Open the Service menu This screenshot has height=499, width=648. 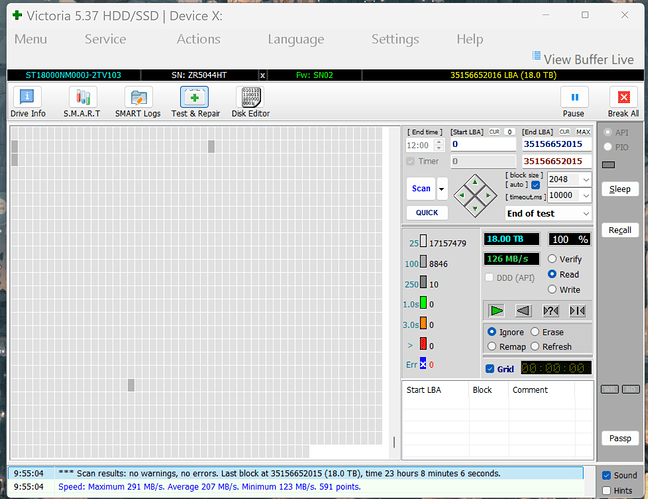[105, 39]
